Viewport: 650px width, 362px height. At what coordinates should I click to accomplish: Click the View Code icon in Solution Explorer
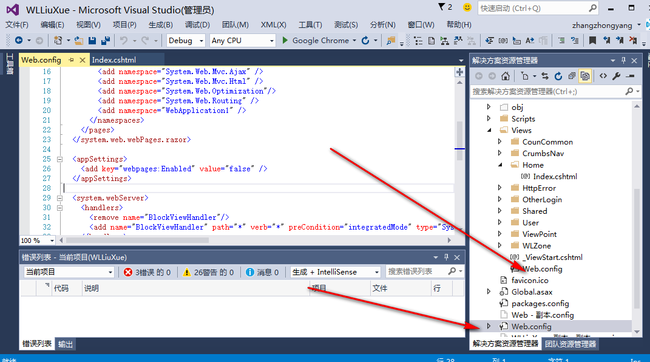coord(603,76)
